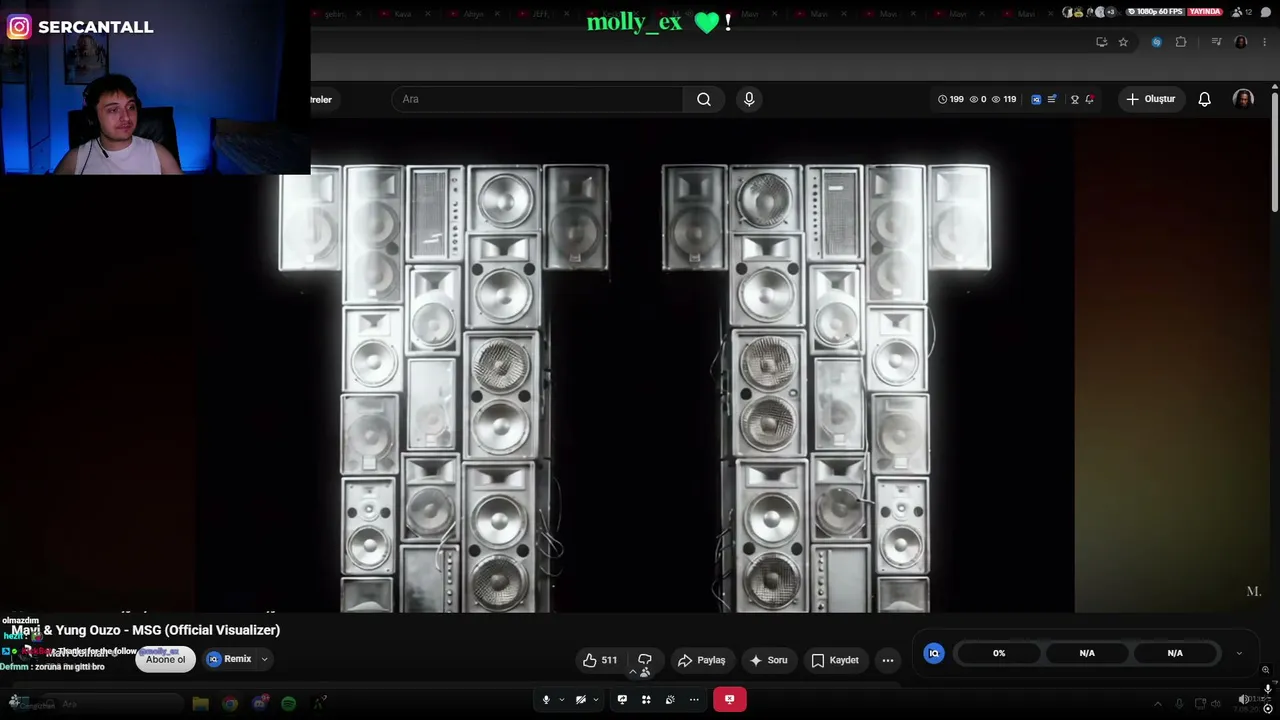Click the install app icon in address bar

(1101, 42)
